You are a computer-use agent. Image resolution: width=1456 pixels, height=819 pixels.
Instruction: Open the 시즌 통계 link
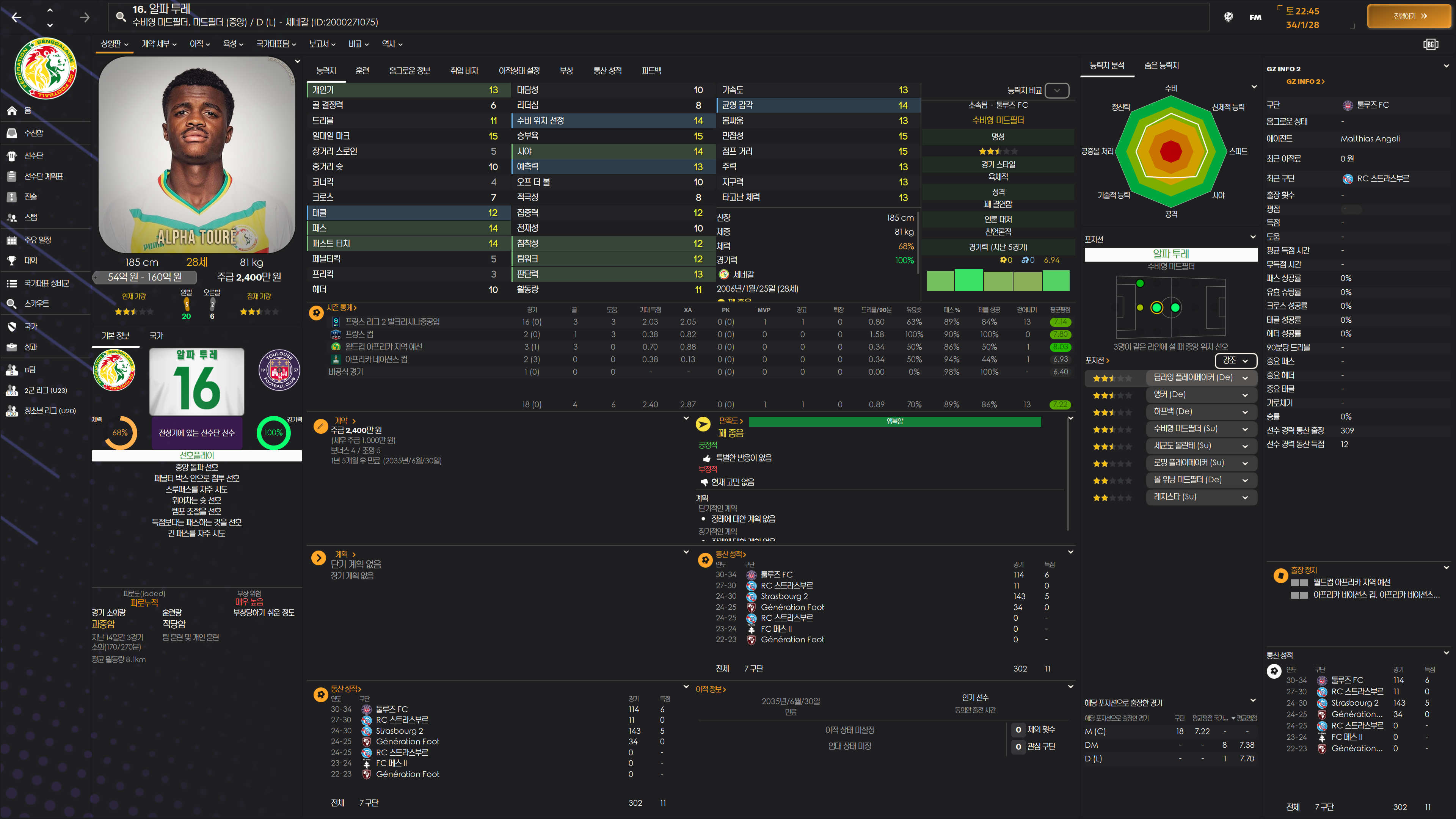(341, 308)
